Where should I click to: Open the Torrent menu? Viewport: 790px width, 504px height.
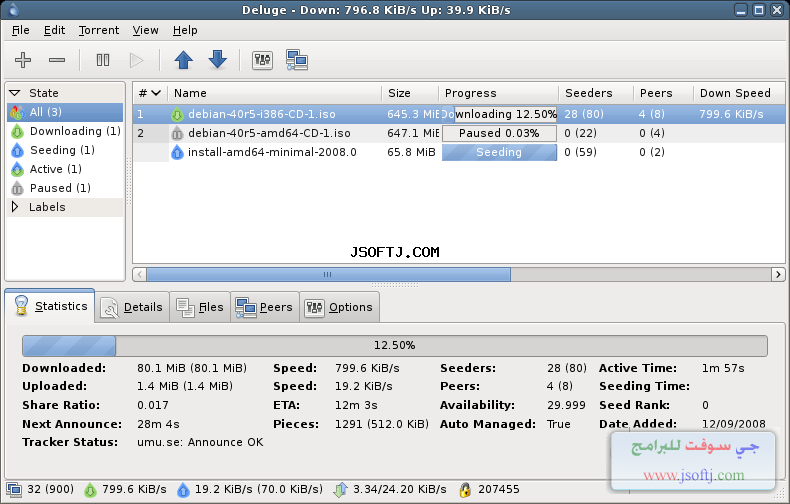(x=99, y=30)
